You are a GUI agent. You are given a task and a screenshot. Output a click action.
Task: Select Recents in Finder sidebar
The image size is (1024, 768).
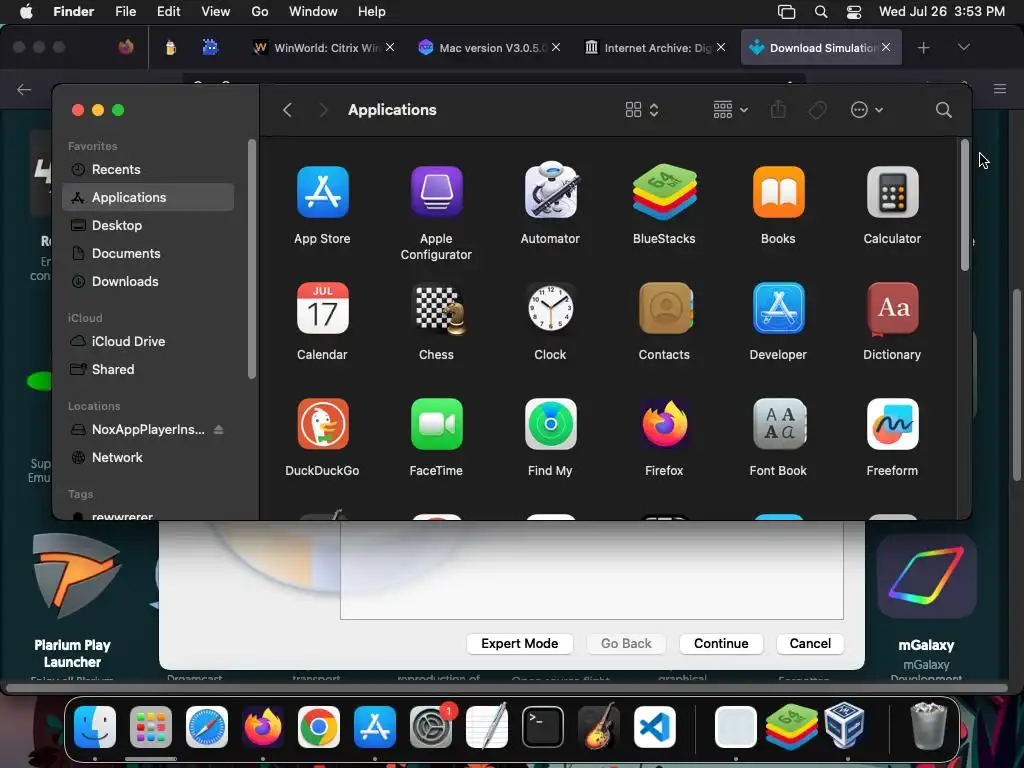point(148,169)
